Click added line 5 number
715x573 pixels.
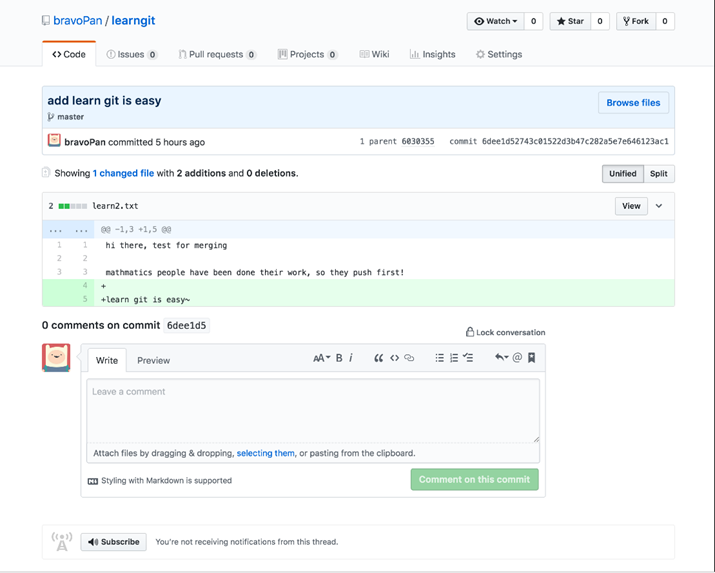point(85,299)
